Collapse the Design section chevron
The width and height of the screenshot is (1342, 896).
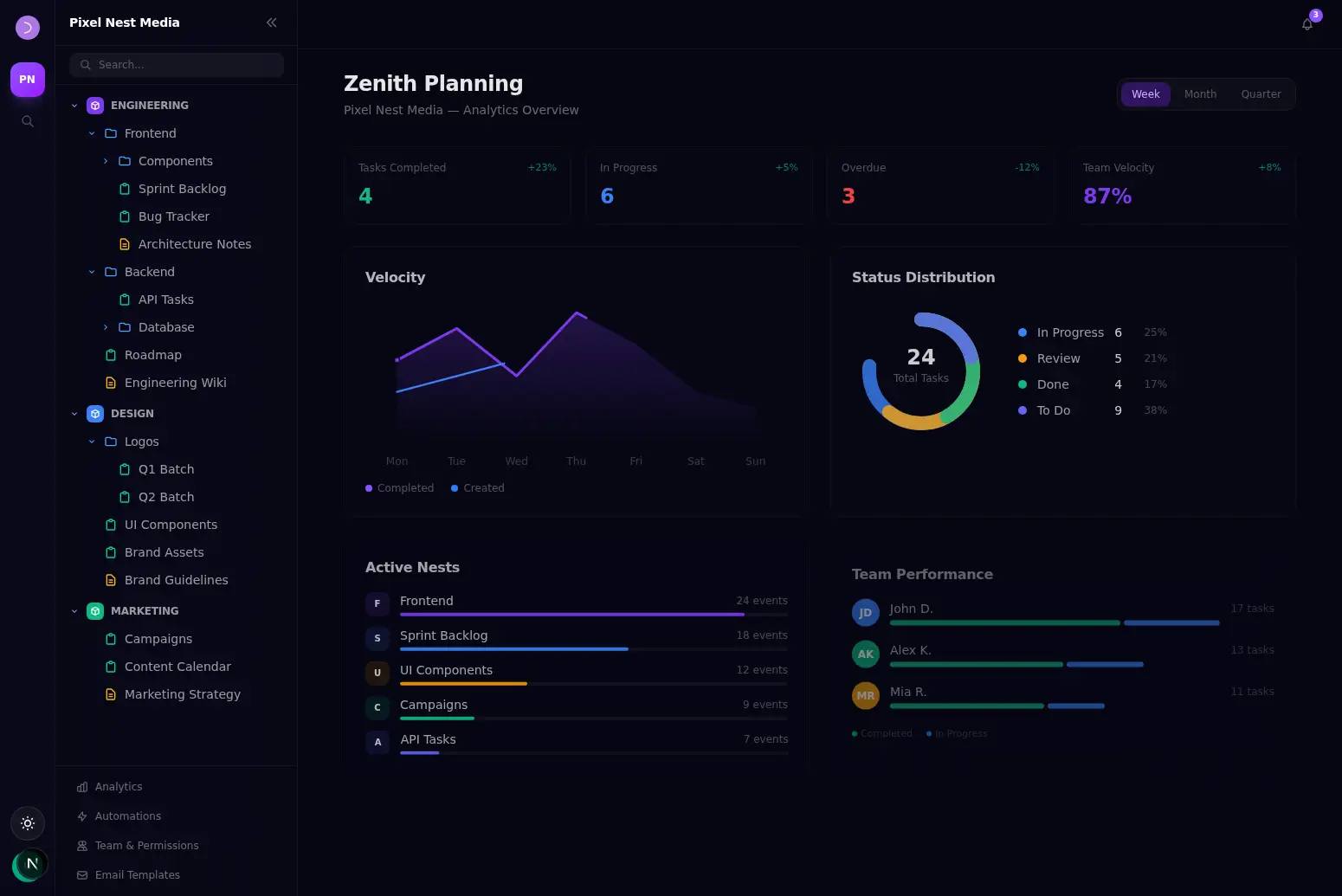(x=74, y=414)
